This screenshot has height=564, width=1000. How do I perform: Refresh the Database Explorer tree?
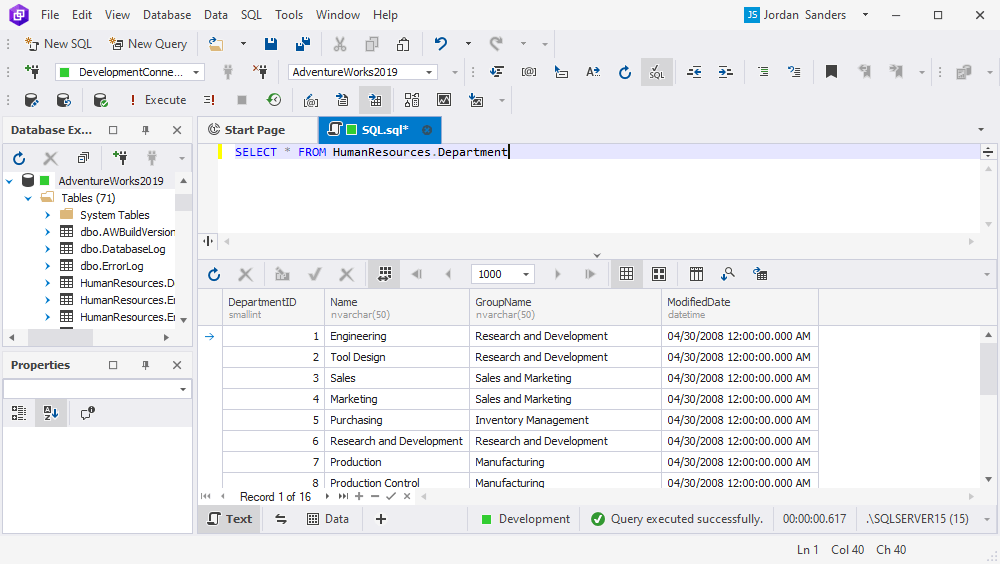click(19, 158)
